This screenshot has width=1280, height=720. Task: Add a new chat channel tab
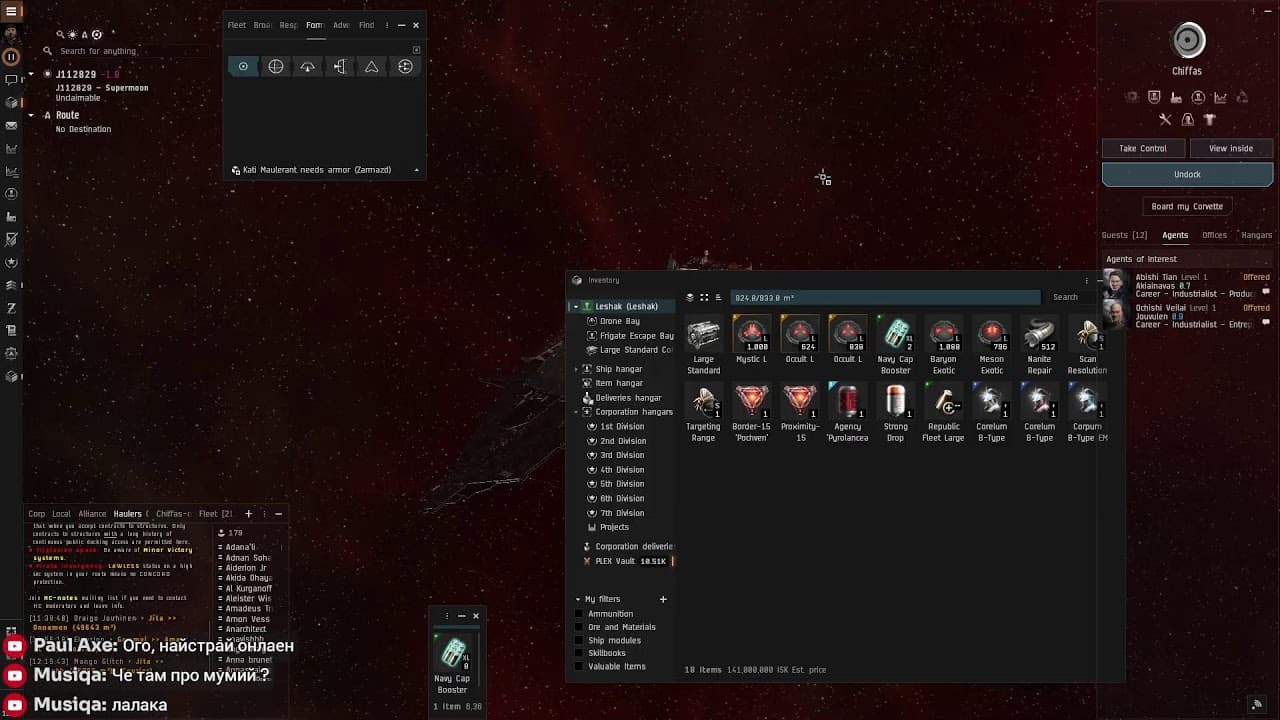point(249,514)
